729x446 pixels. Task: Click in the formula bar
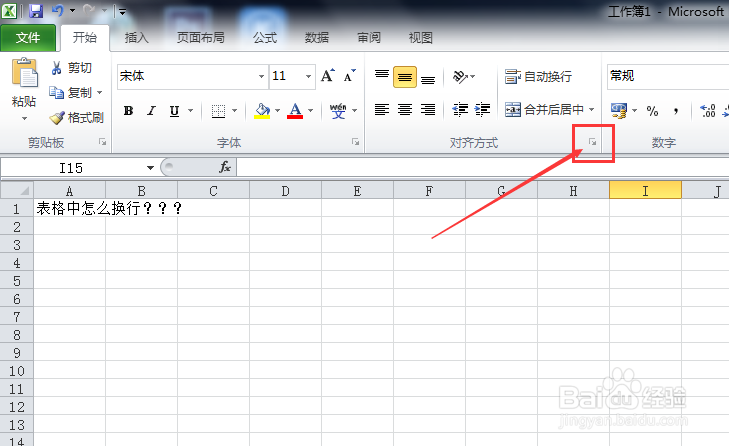tap(483, 167)
